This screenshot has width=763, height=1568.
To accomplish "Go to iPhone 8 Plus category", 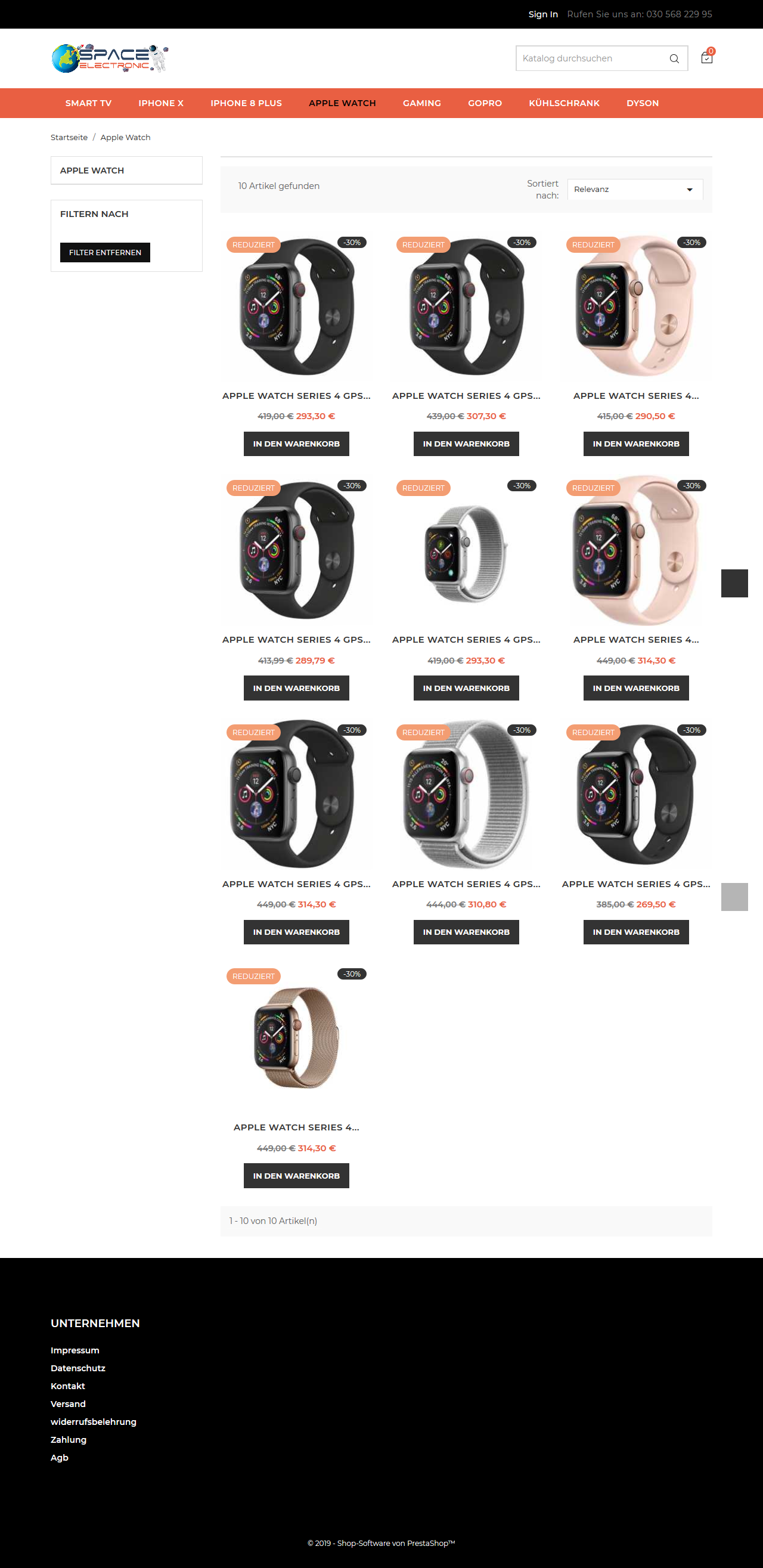I will click(x=246, y=103).
